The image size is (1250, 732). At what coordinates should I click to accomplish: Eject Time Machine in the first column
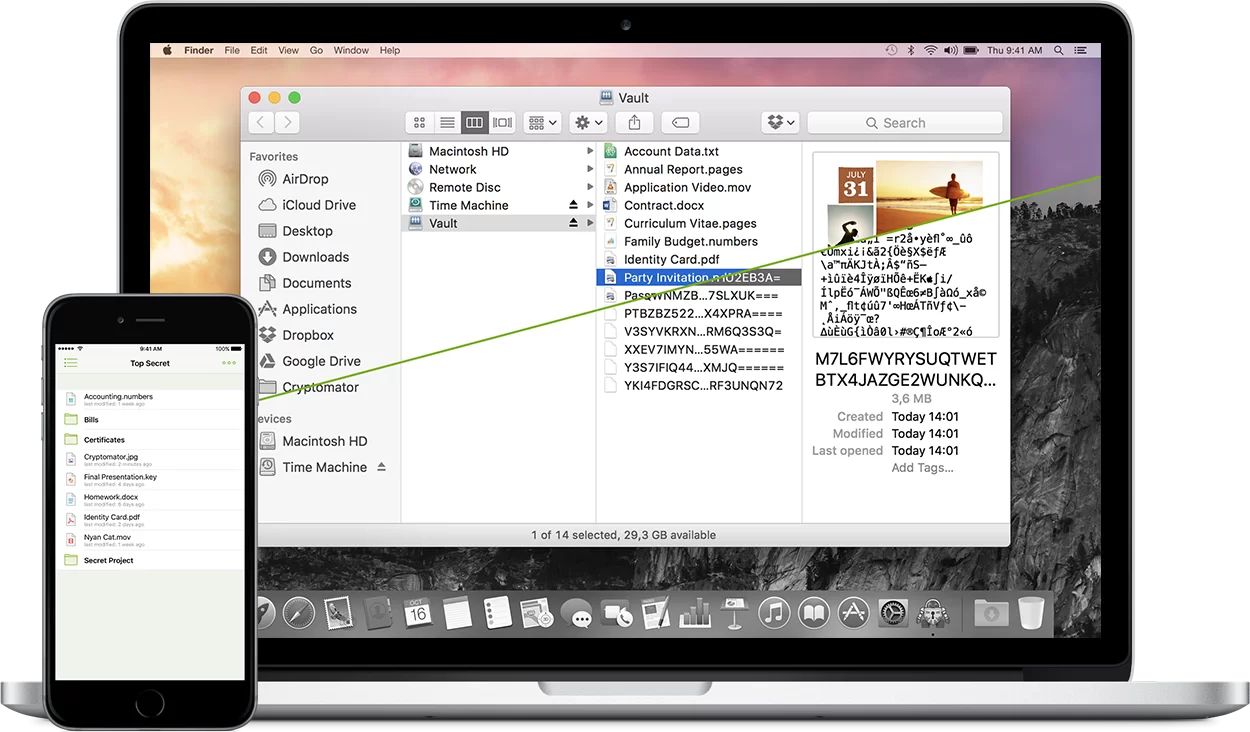574,205
